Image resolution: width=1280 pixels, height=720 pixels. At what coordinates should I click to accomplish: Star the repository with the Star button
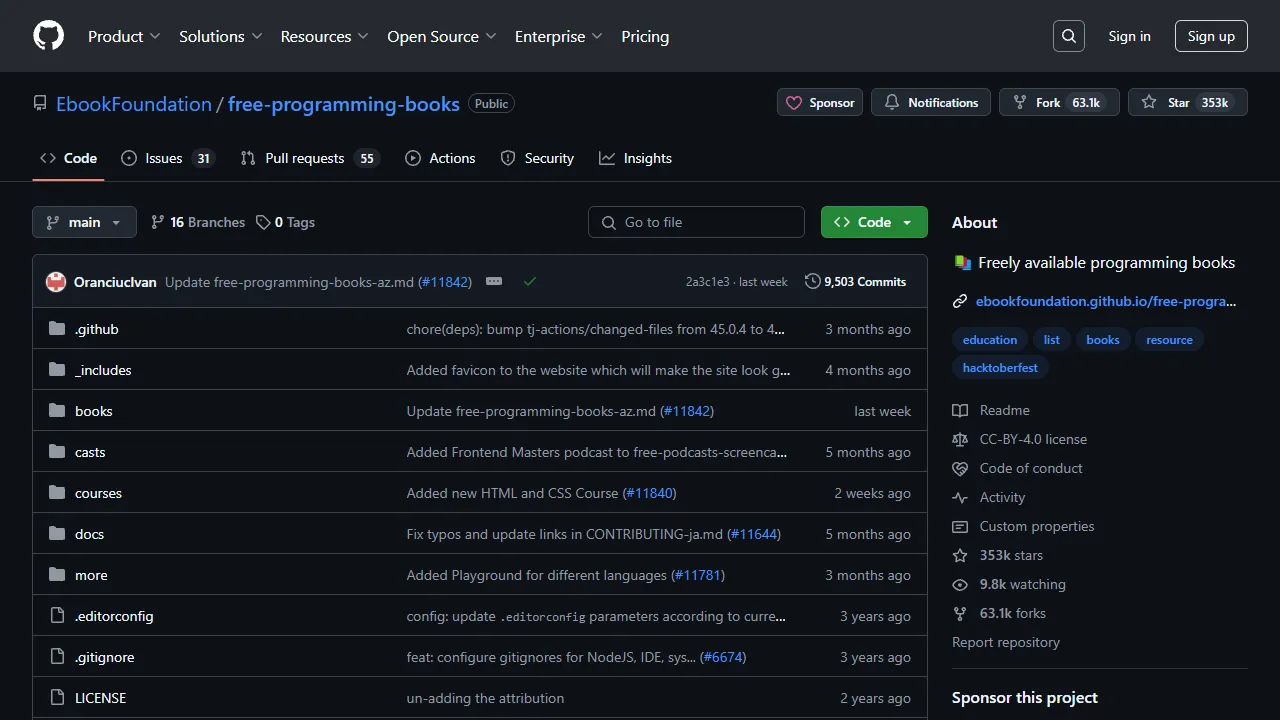pos(1188,102)
